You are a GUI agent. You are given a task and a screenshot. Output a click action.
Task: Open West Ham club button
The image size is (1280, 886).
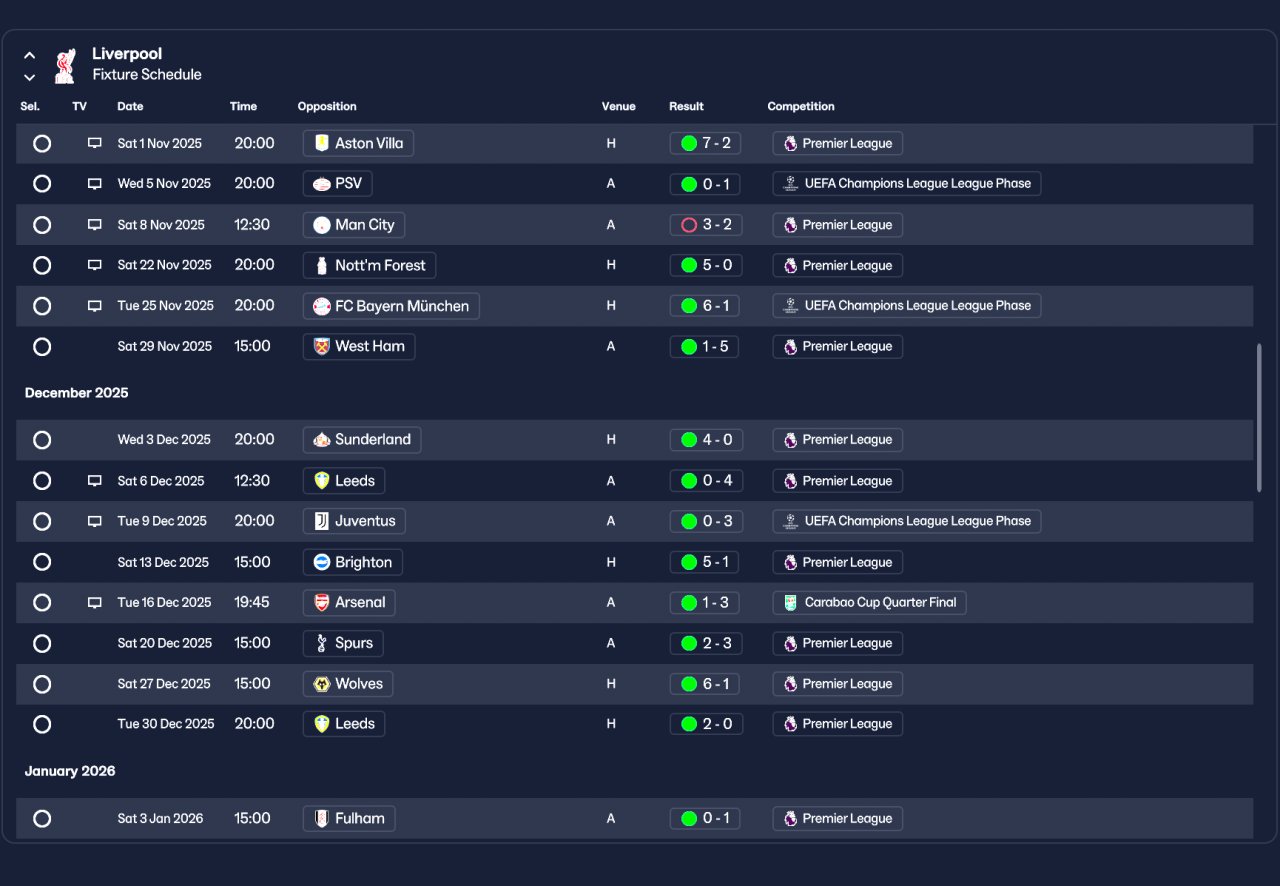(359, 347)
